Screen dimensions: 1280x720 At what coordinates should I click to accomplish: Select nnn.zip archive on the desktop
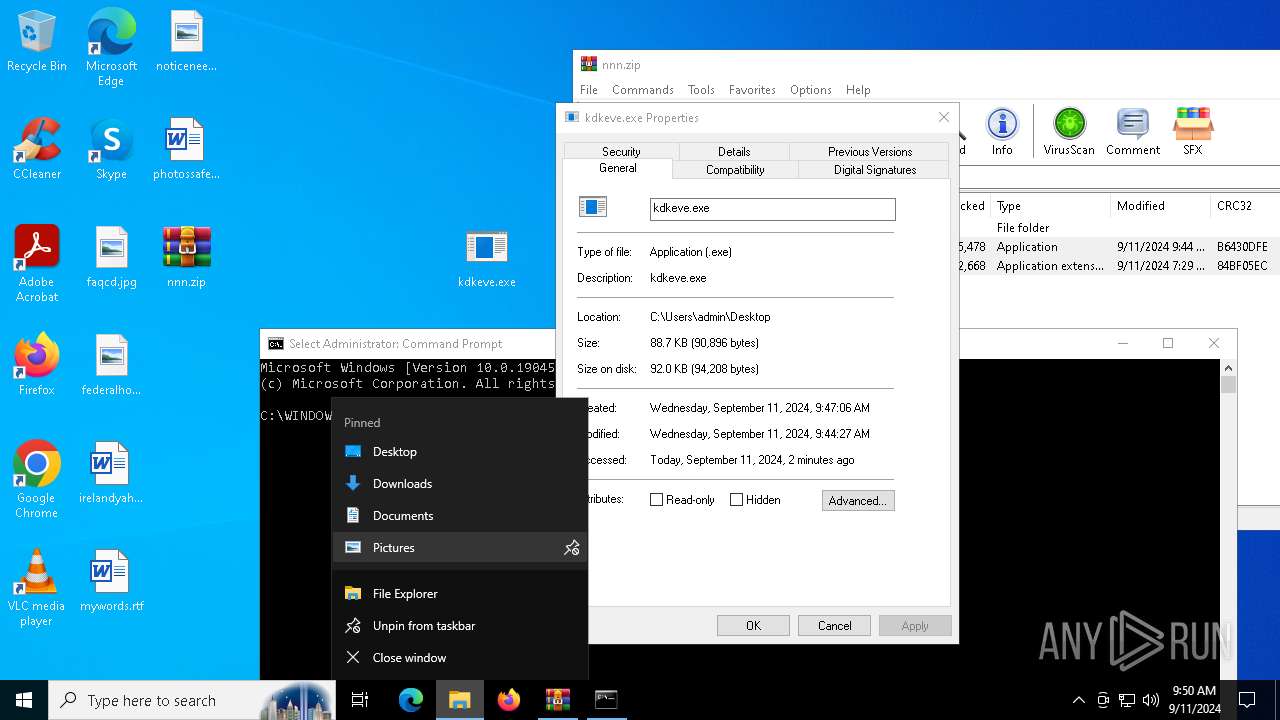[186, 258]
